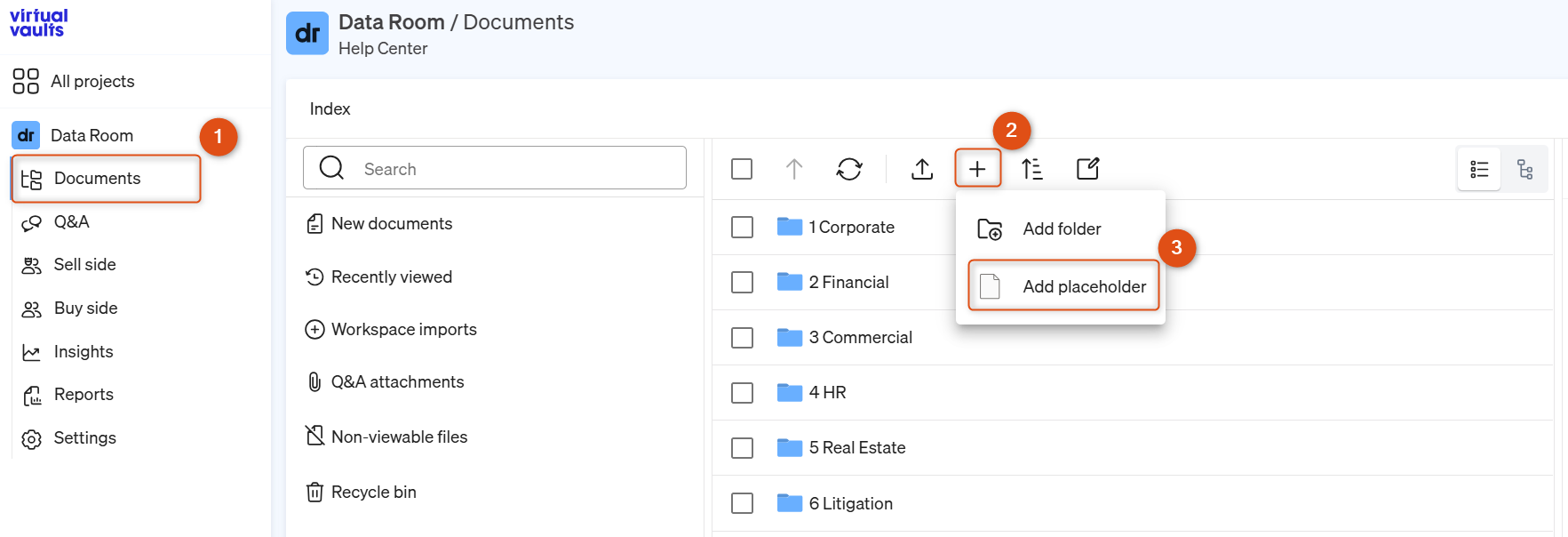Check the 6 Litigation folder checkbox
The height and width of the screenshot is (537, 1568).
pos(742,503)
